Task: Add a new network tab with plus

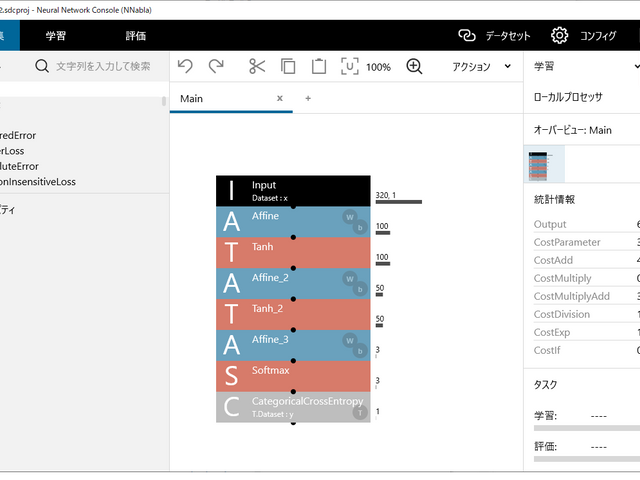Action: pos(308,98)
